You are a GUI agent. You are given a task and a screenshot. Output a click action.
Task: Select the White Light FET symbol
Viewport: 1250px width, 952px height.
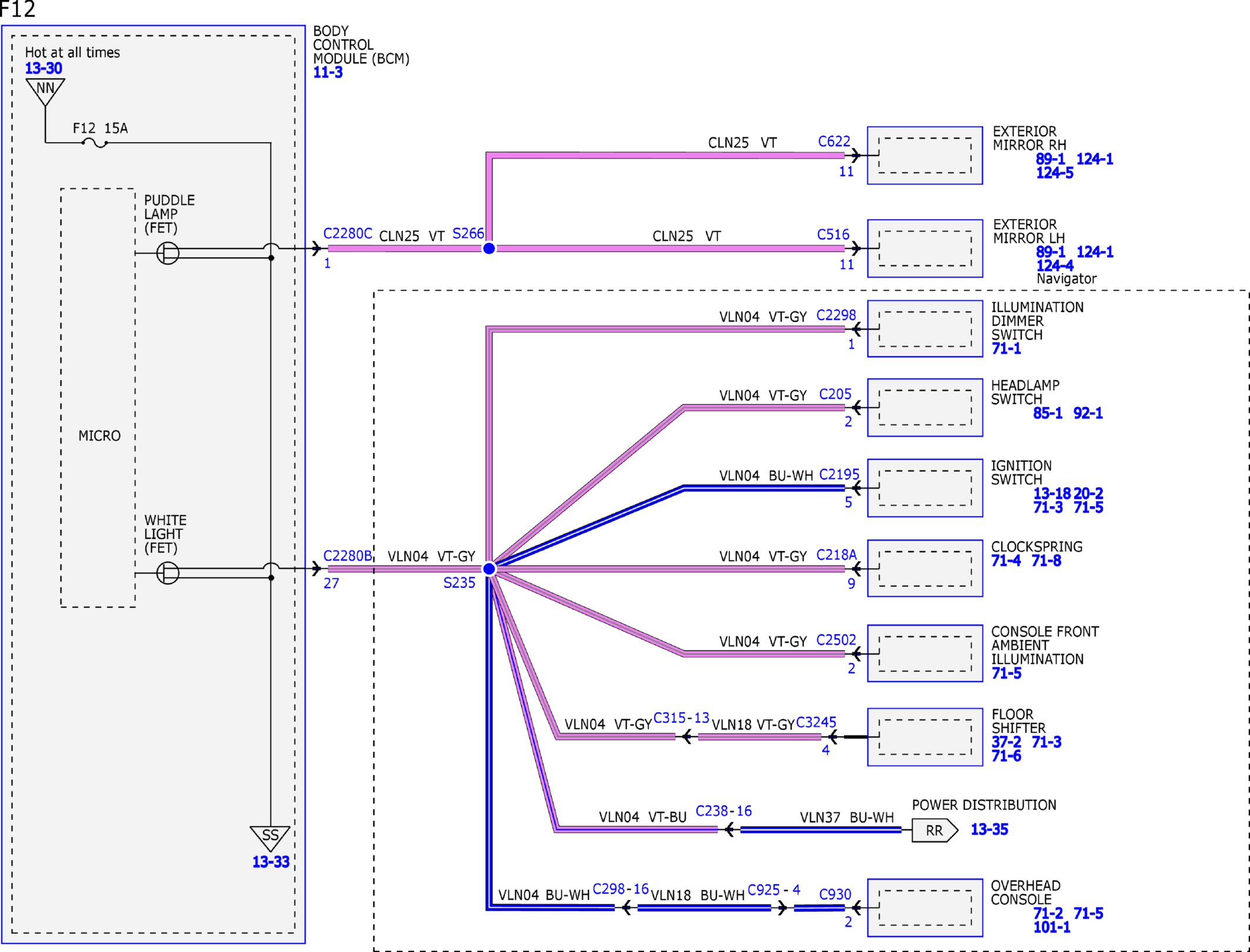tap(168, 573)
